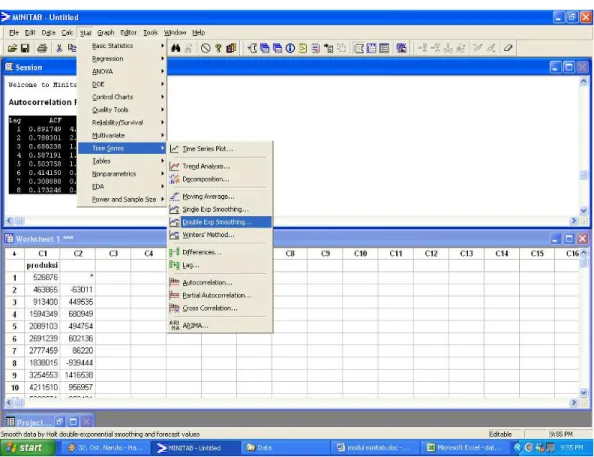Screen dimensions: 594x457
Task: Switch to Ost. Naruto taskbar button
Action: 105,448
